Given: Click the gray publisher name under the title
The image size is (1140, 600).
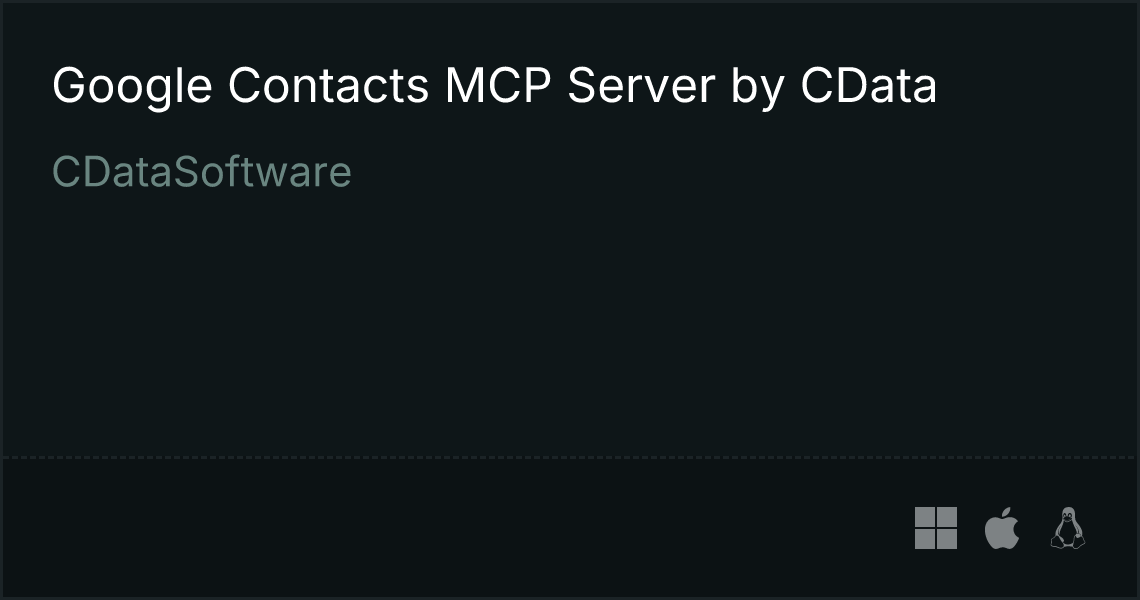Looking at the screenshot, I should (x=202, y=172).
